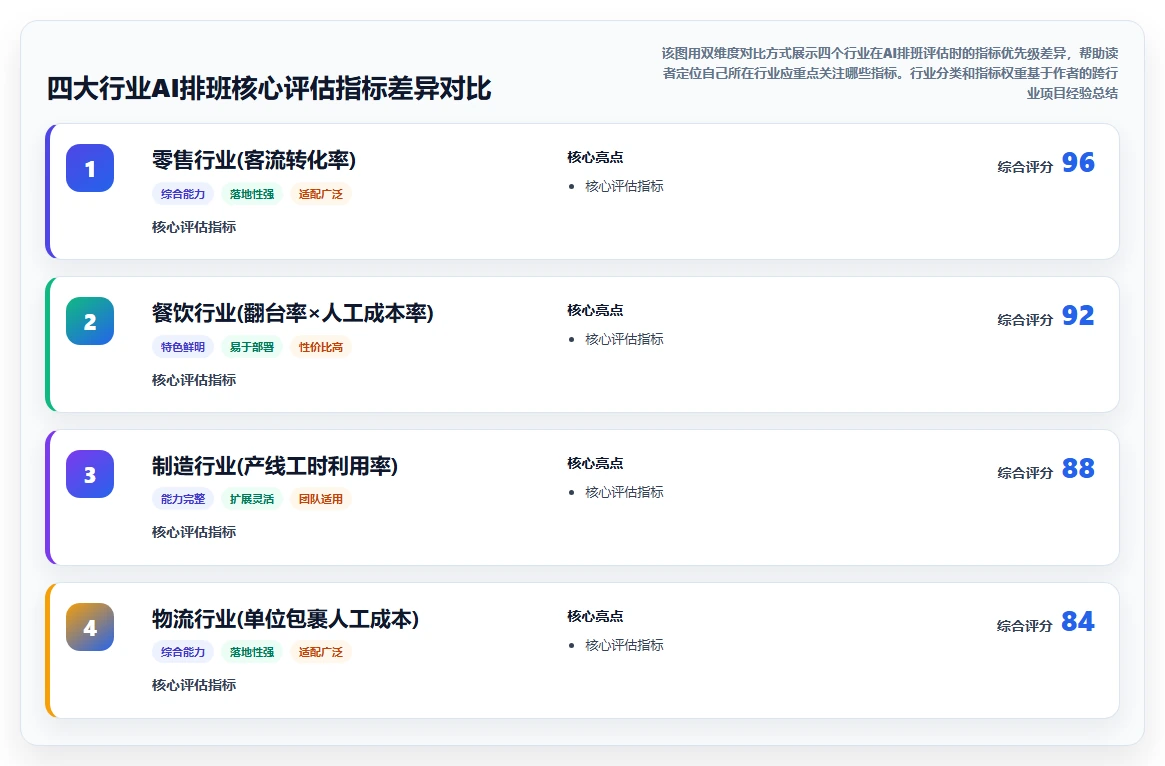
Task: Click 核心亮点 heading in 餐饮行业 card
Action: click(595, 311)
